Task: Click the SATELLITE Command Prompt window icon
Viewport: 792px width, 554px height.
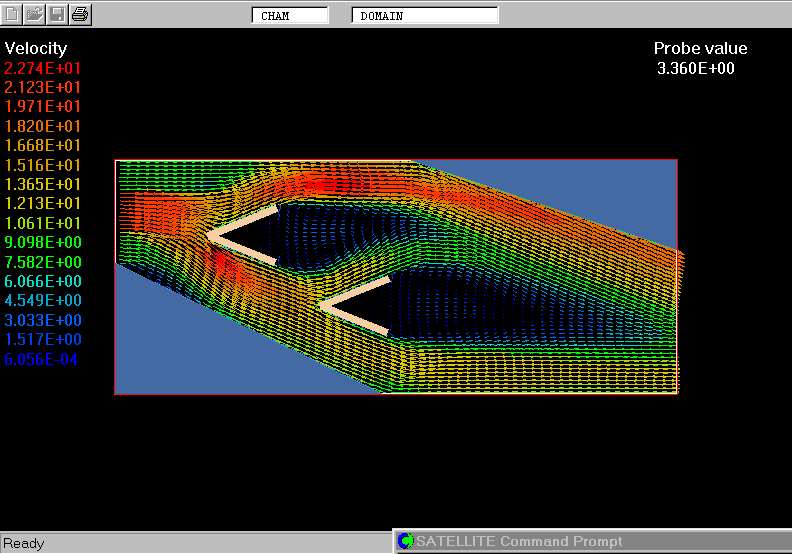Action: (405, 541)
